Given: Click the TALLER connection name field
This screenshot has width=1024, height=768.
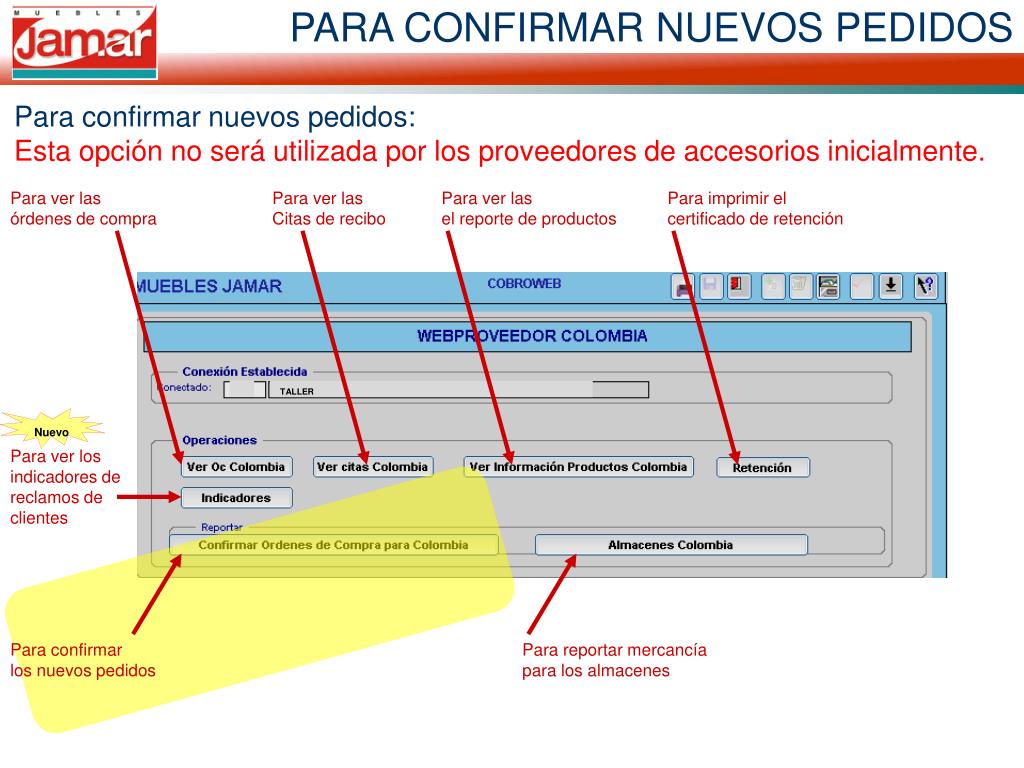Looking at the screenshot, I should coord(458,390).
